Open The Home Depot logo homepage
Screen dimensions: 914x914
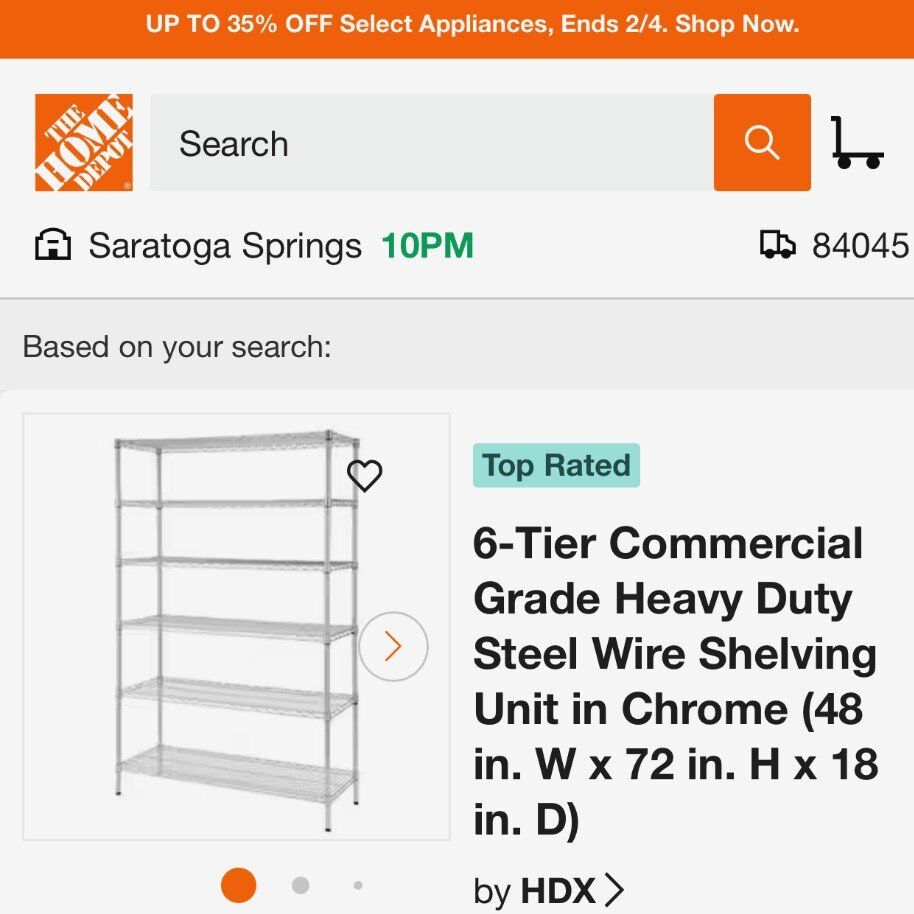[84, 143]
